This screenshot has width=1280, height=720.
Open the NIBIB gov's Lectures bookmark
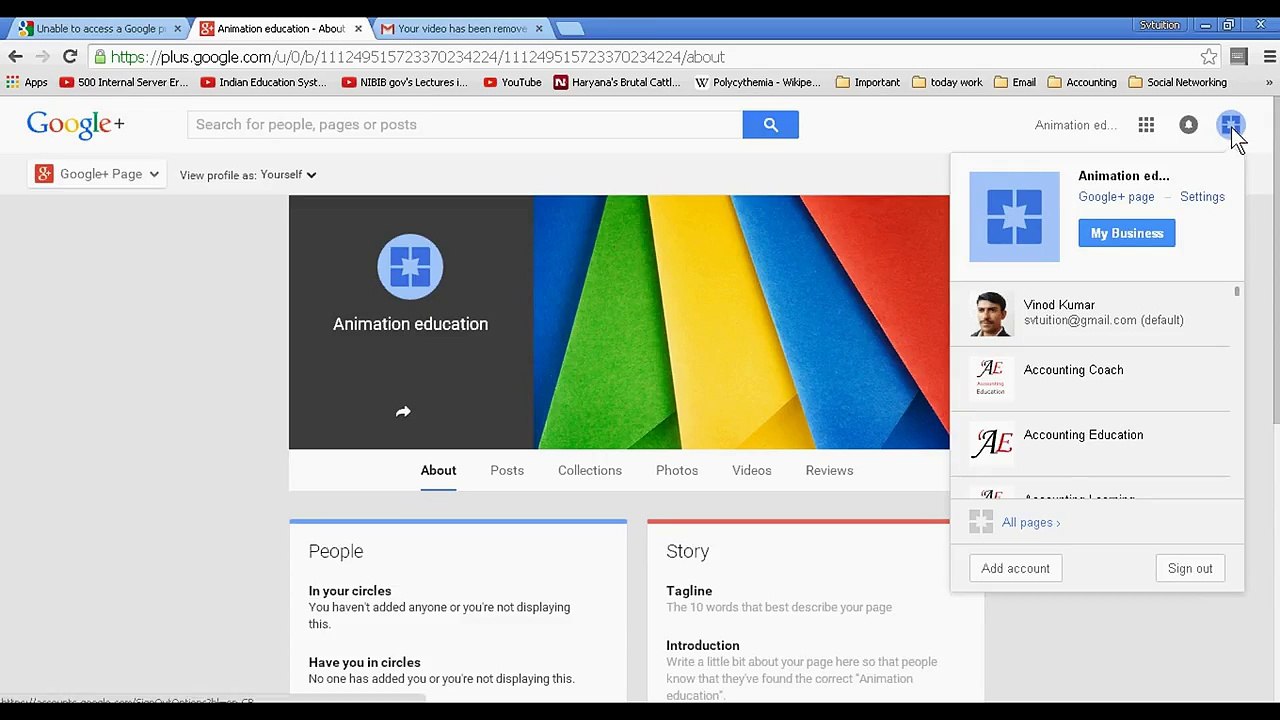pyautogui.click(x=405, y=82)
